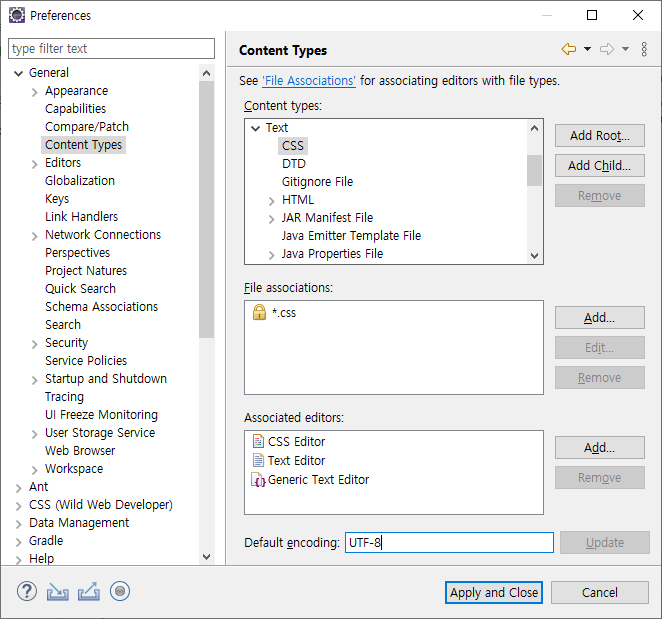662x619 pixels.
Task: Click the Update encoding button
Action: 605,543
